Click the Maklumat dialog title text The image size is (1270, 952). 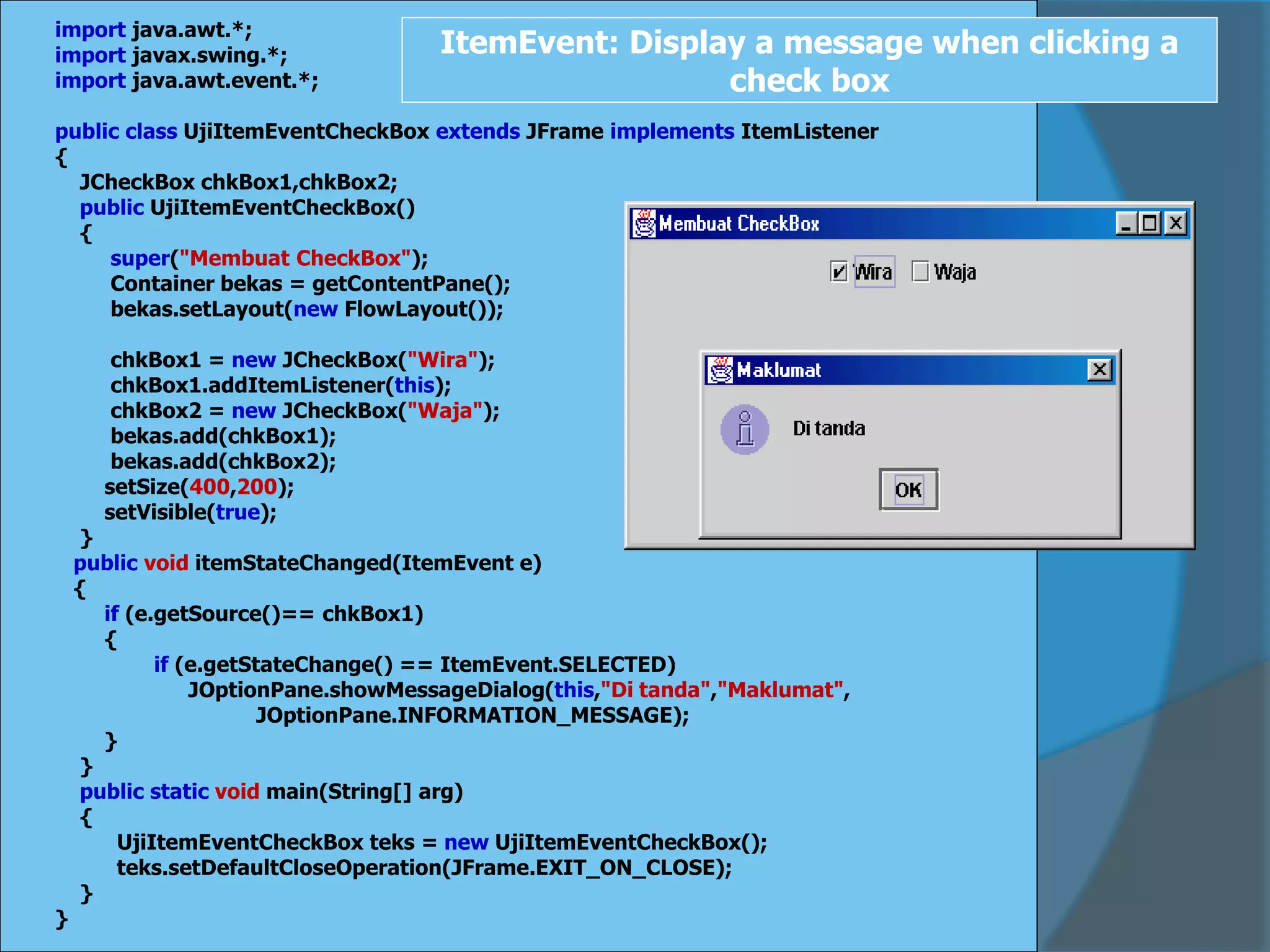tap(779, 370)
